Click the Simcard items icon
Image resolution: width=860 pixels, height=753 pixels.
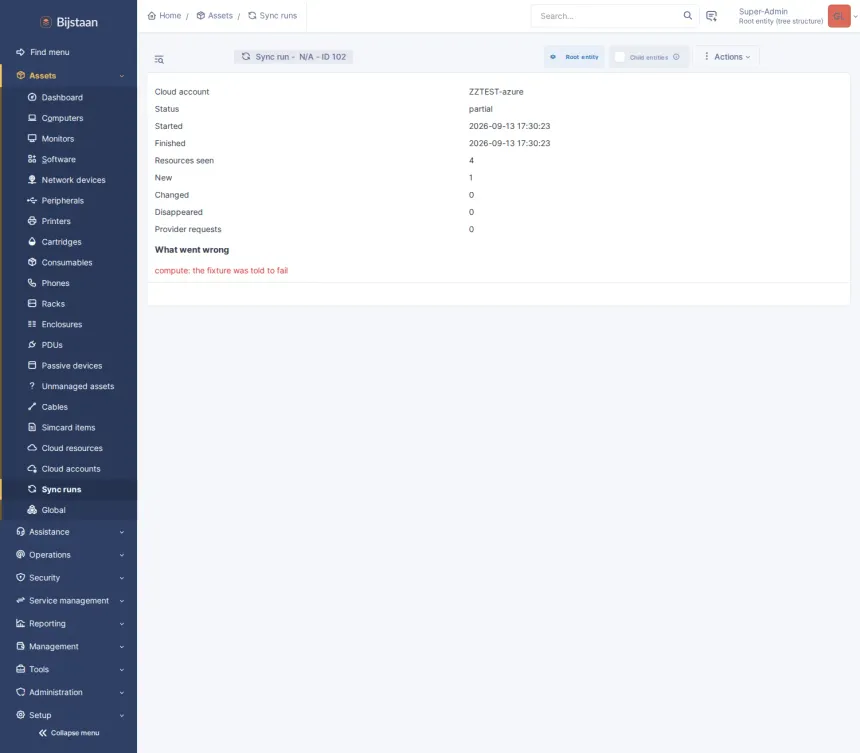point(32,427)
